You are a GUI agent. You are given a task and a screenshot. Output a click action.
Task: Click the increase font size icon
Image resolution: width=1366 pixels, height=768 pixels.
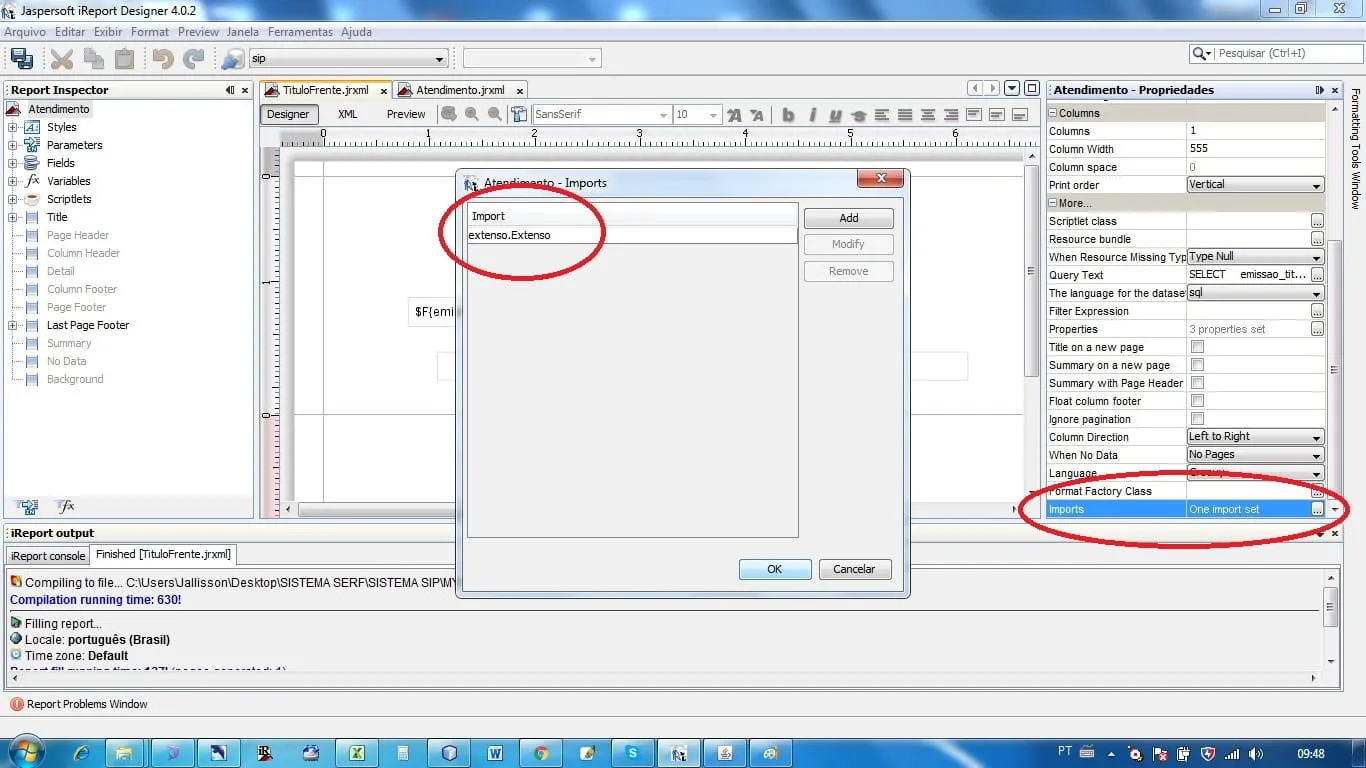click(734, 115)
